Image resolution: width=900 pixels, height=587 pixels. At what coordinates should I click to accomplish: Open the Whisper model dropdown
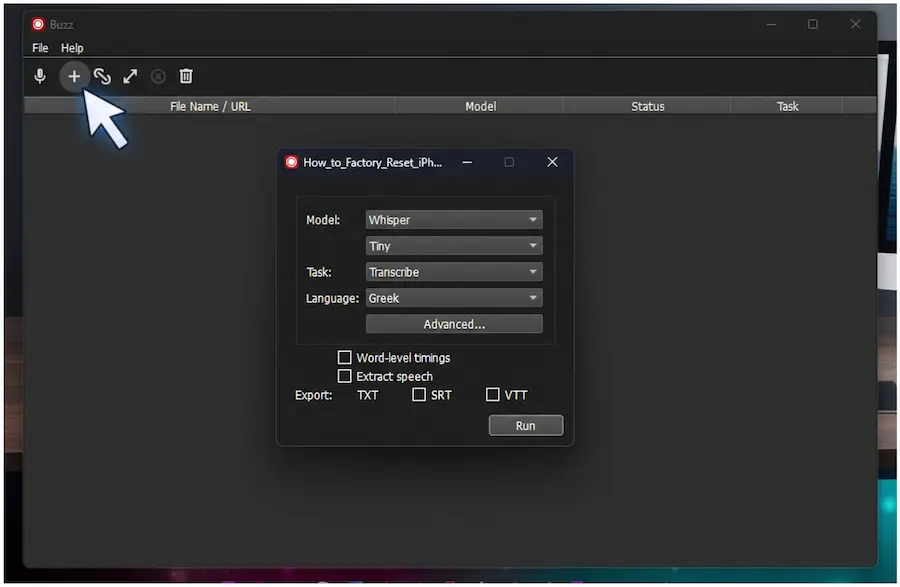point(454,220)
